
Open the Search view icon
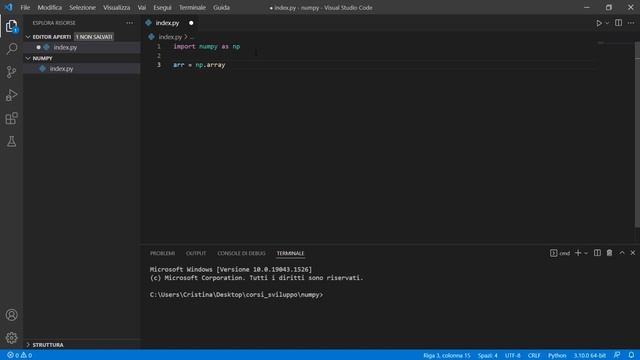(x=11, y=49)
